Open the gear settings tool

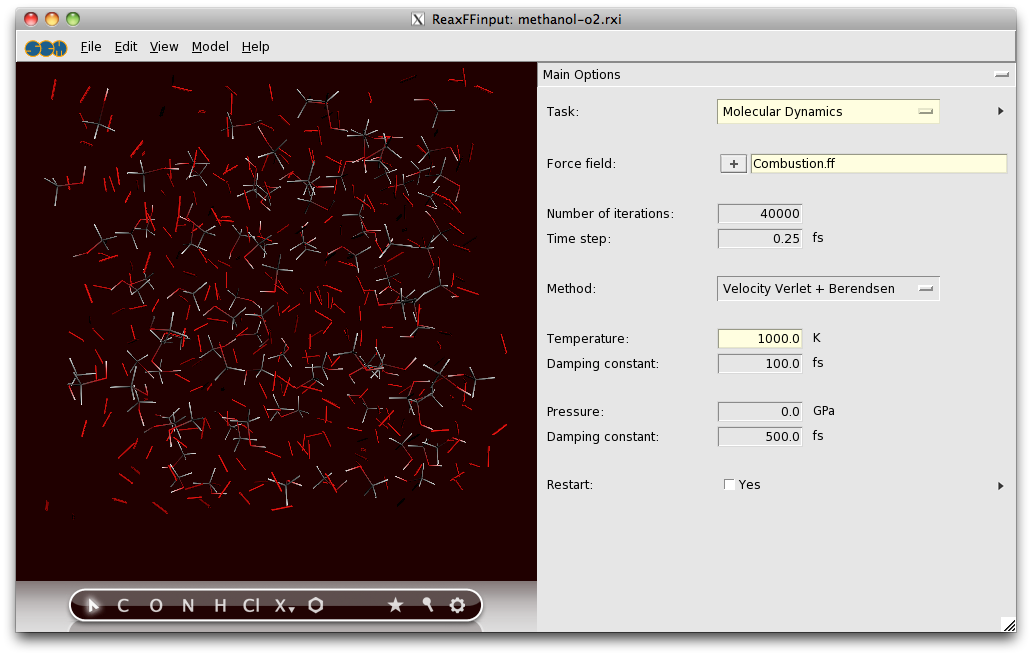point(457,605)
